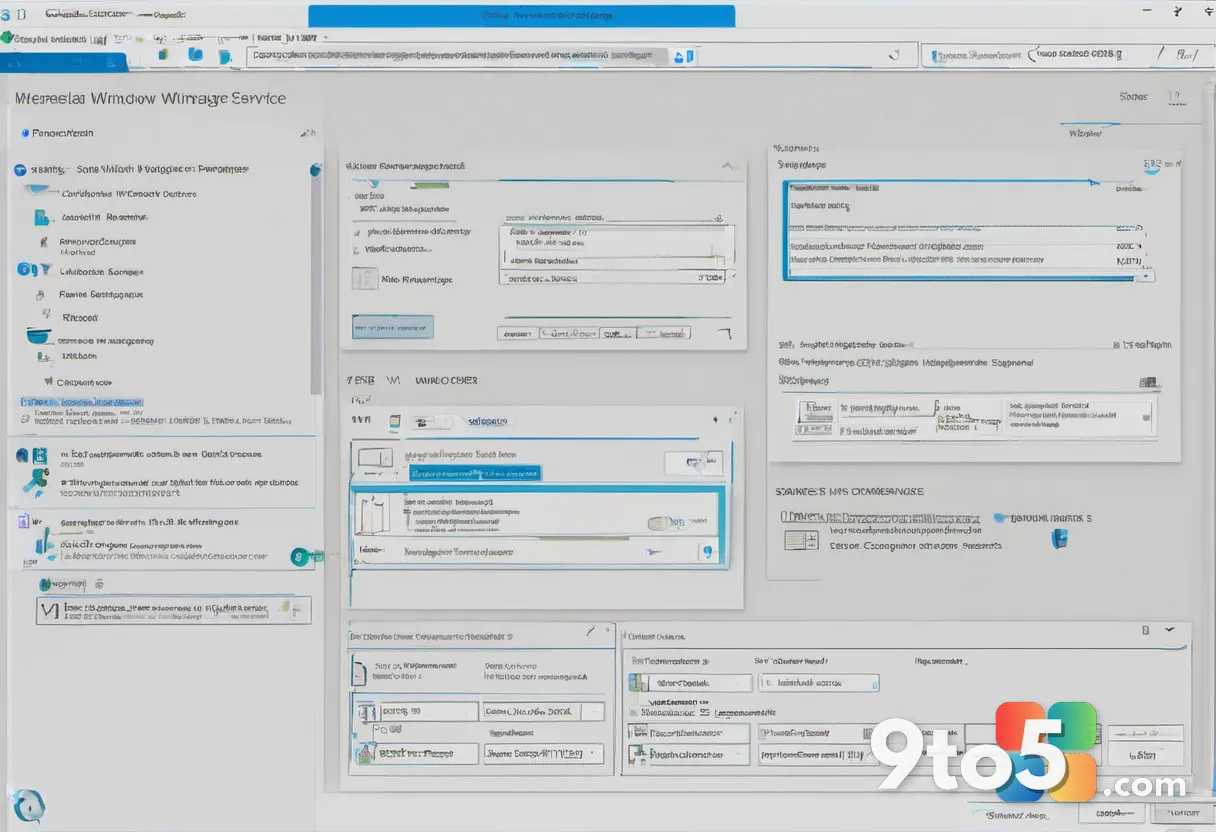The image size is (1216, 832).
Task: Click the blue shield icon in the right panel
Action: [1060, 539]
